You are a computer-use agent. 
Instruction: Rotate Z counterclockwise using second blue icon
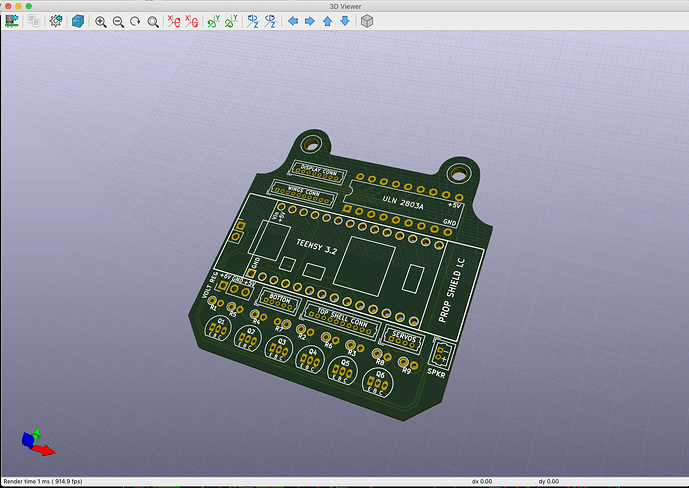270,21
